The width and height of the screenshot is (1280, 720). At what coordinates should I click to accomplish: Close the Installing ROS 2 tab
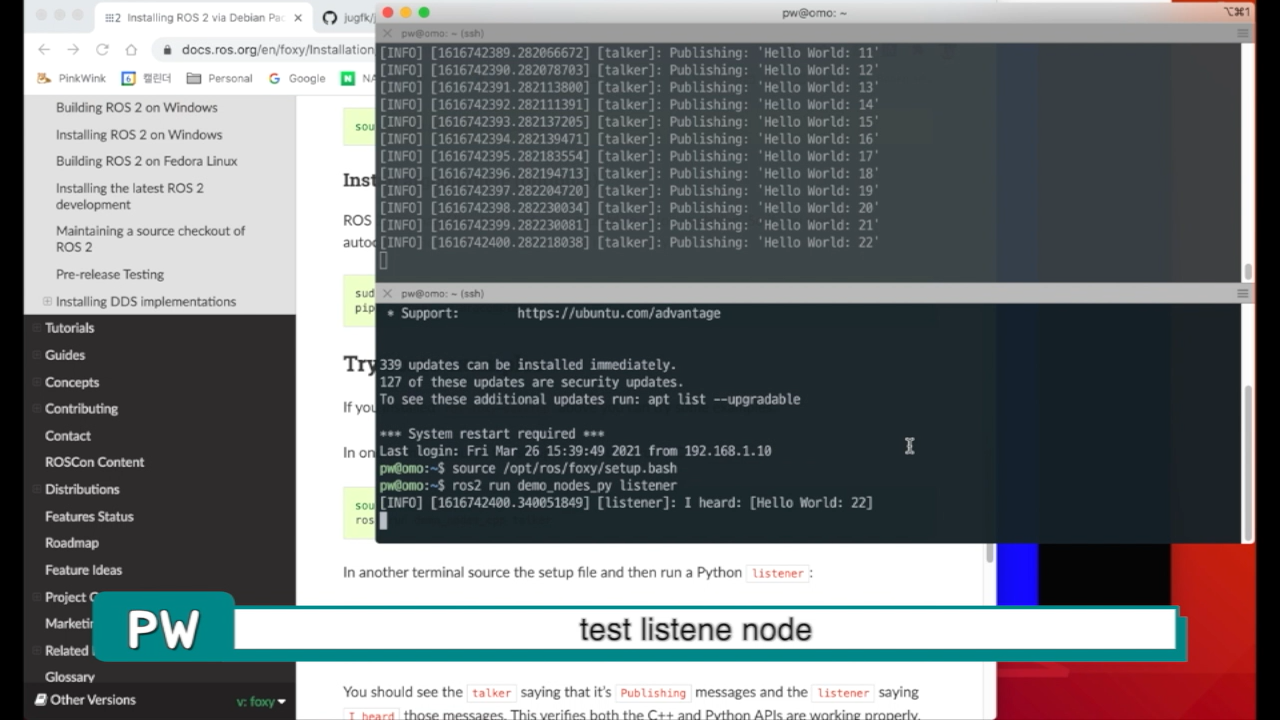tap(297, 18)
